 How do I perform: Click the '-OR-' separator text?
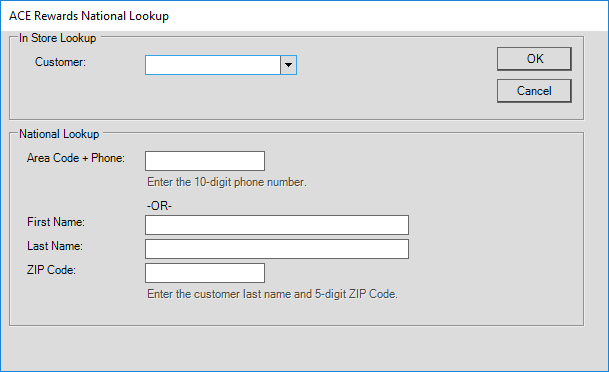[159, 205]
